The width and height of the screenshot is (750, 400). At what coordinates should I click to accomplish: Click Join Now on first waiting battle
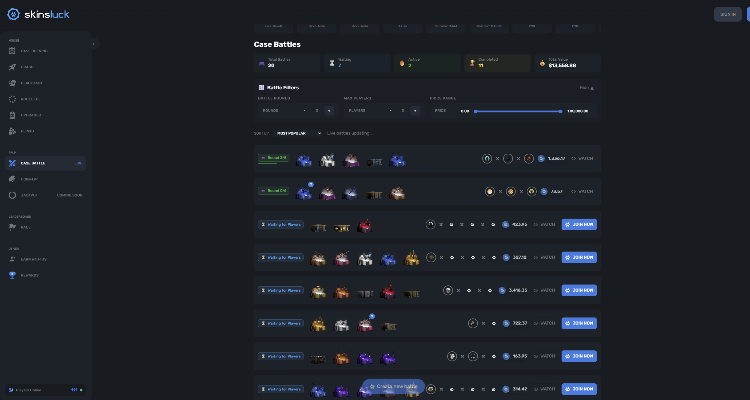pos(579,224)
